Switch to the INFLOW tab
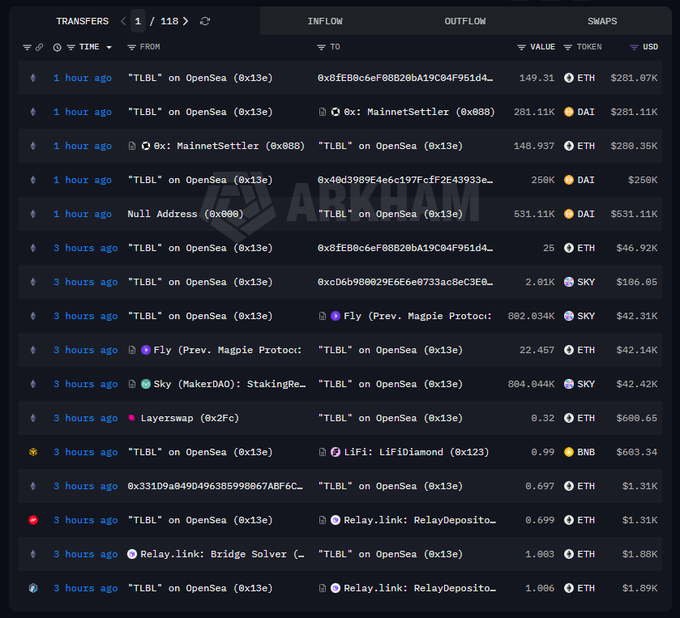Screen dimensions: 680x618 pyautogui.click(x=325, y=21)
